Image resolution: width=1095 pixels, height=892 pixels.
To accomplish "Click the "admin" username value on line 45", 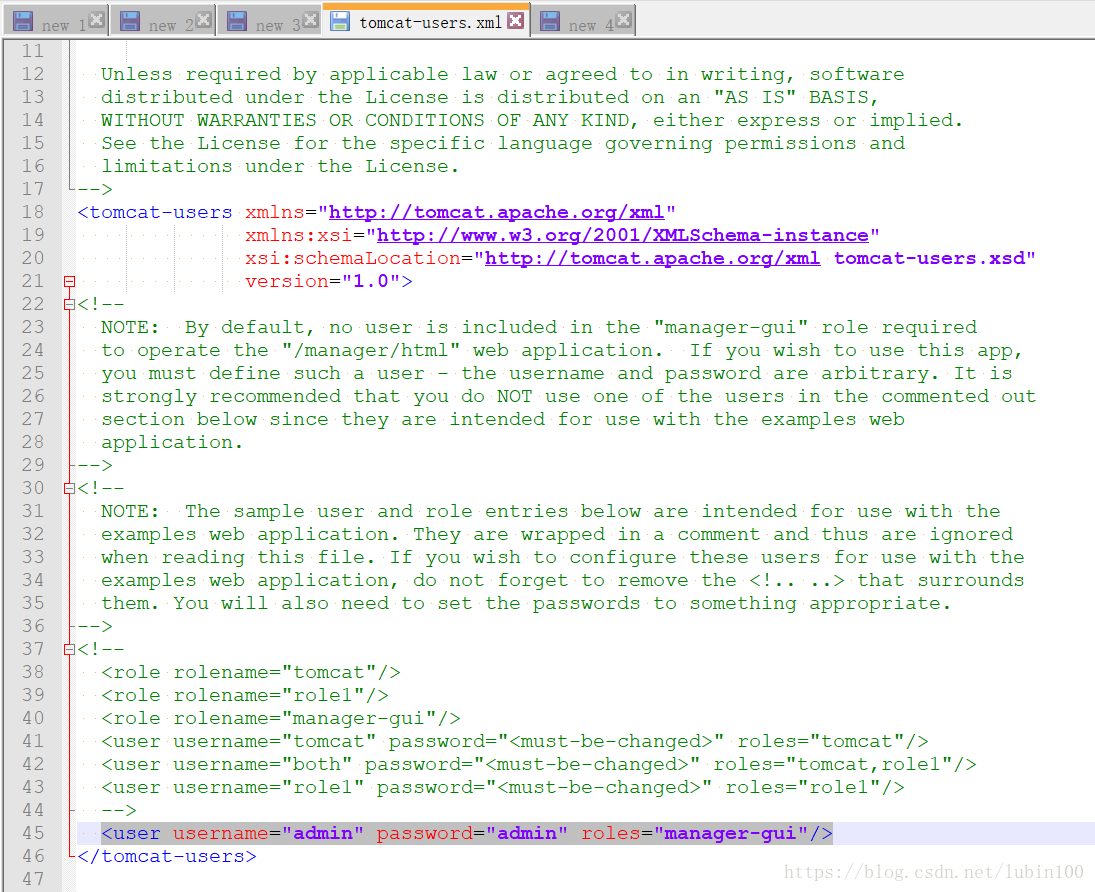I will (x=323, y=833).
